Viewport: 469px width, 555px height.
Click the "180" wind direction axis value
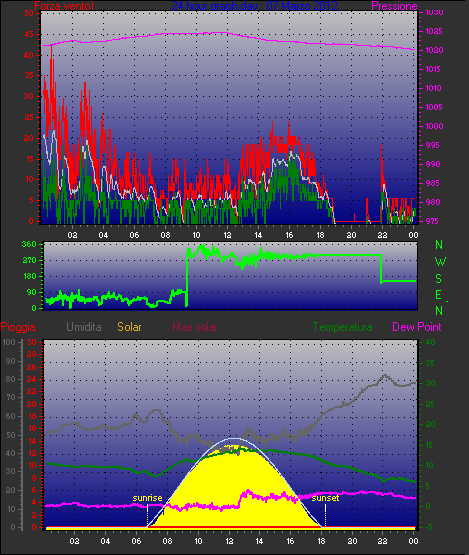(30, 276)
